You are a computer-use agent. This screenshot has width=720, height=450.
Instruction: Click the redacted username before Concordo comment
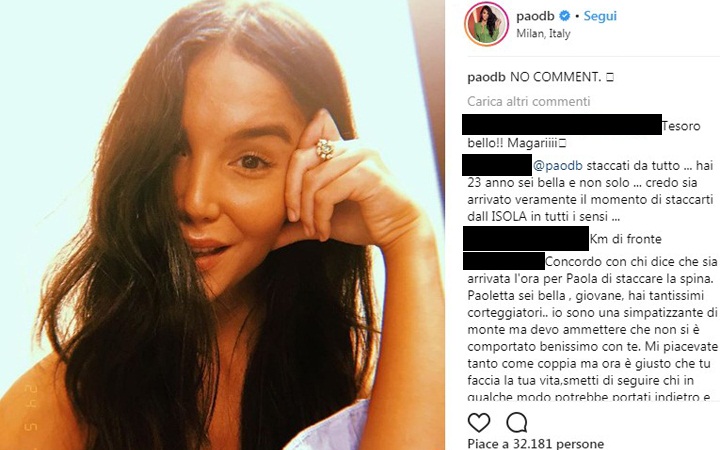pyautogui.click(x=504, y=261)
